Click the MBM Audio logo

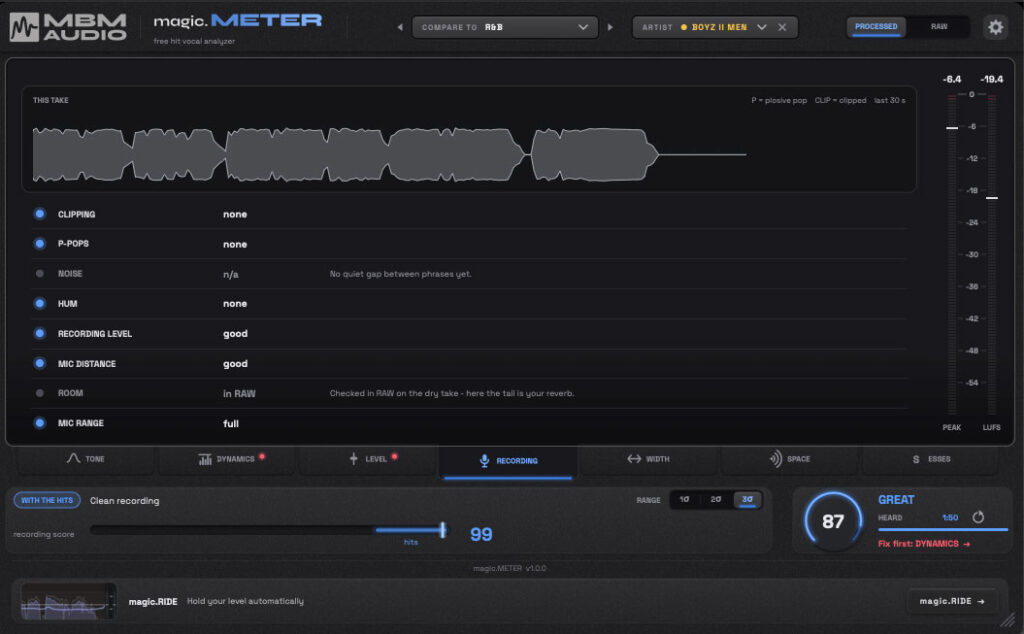[68, 27]
